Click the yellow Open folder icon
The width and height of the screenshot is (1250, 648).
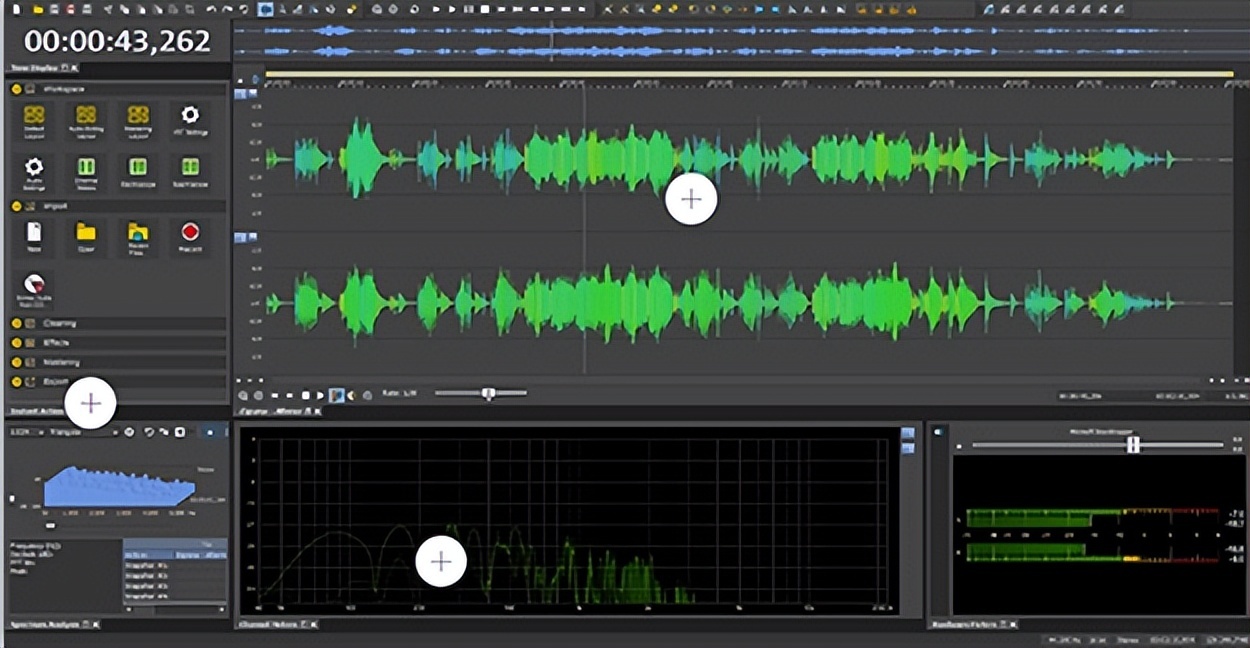pyautogui.click(x=86, y=233)
